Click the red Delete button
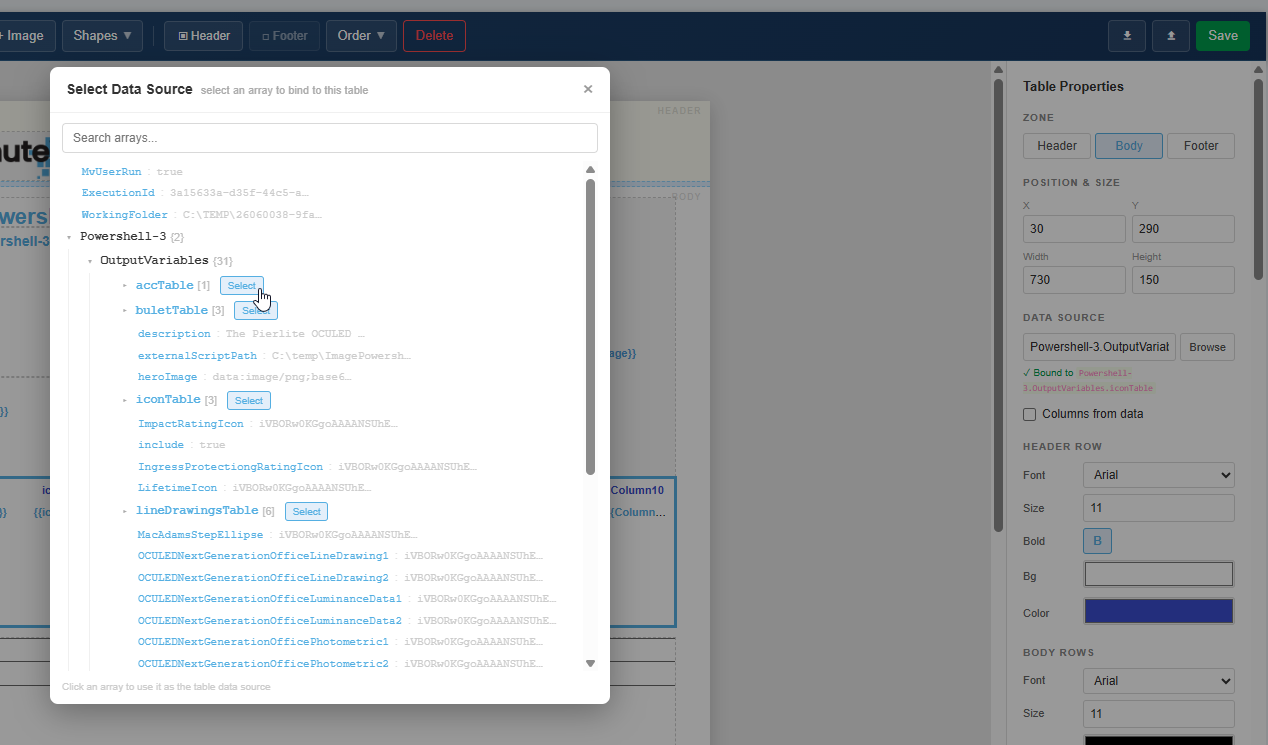 (434, 36)
